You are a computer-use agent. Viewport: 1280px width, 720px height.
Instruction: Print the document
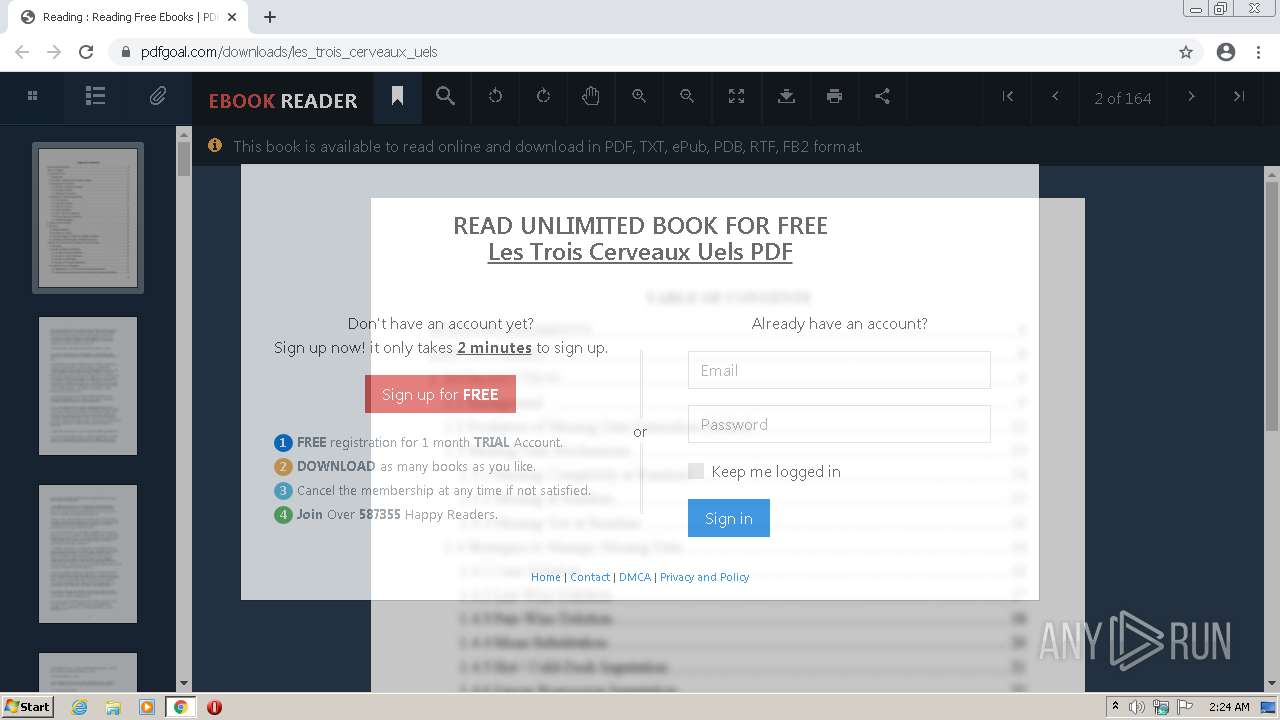[x=834, y=96]
